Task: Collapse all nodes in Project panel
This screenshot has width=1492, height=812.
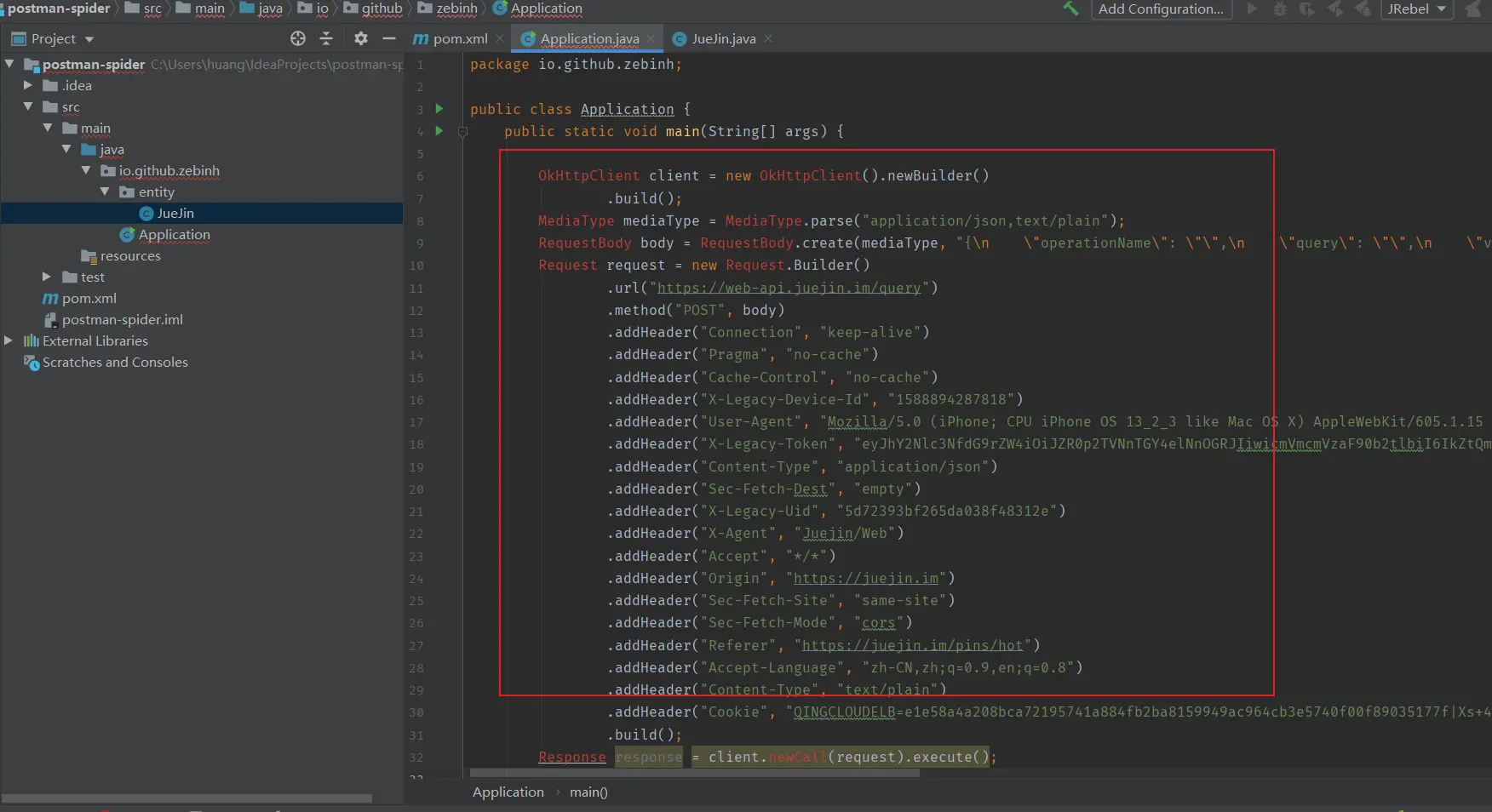Action: (x=326, y=38)
